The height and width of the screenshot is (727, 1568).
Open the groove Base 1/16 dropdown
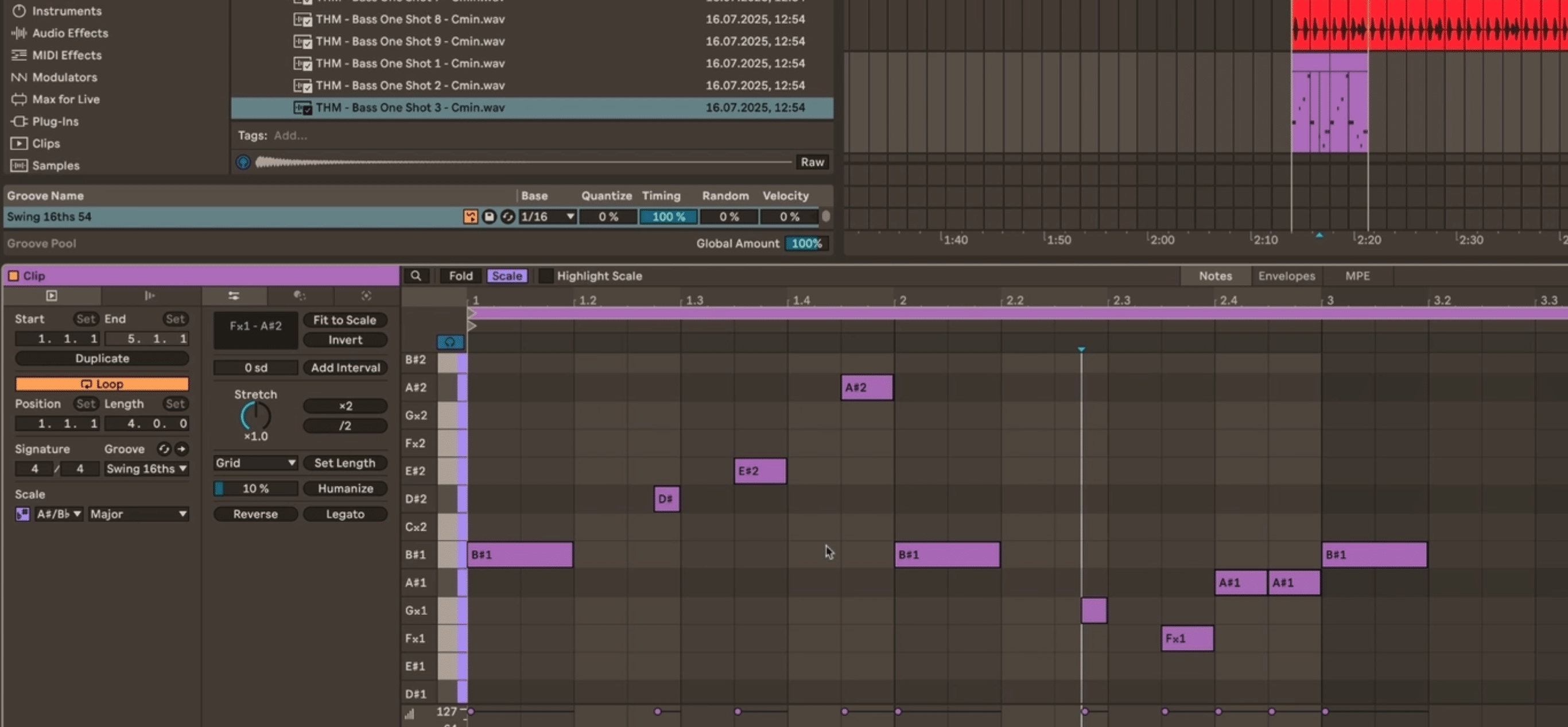pos(546,216)
